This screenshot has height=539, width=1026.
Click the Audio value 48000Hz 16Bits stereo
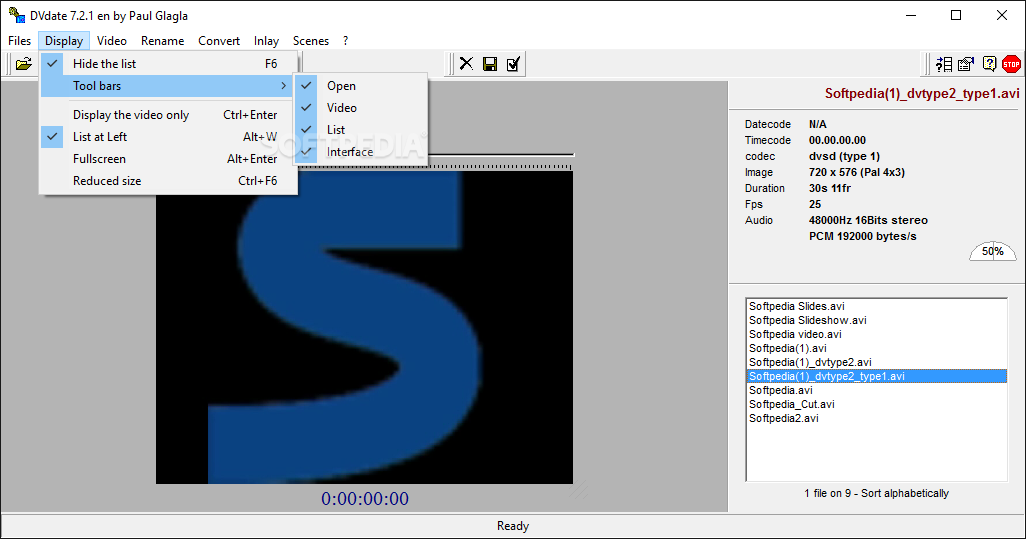(x=868, y=220)
